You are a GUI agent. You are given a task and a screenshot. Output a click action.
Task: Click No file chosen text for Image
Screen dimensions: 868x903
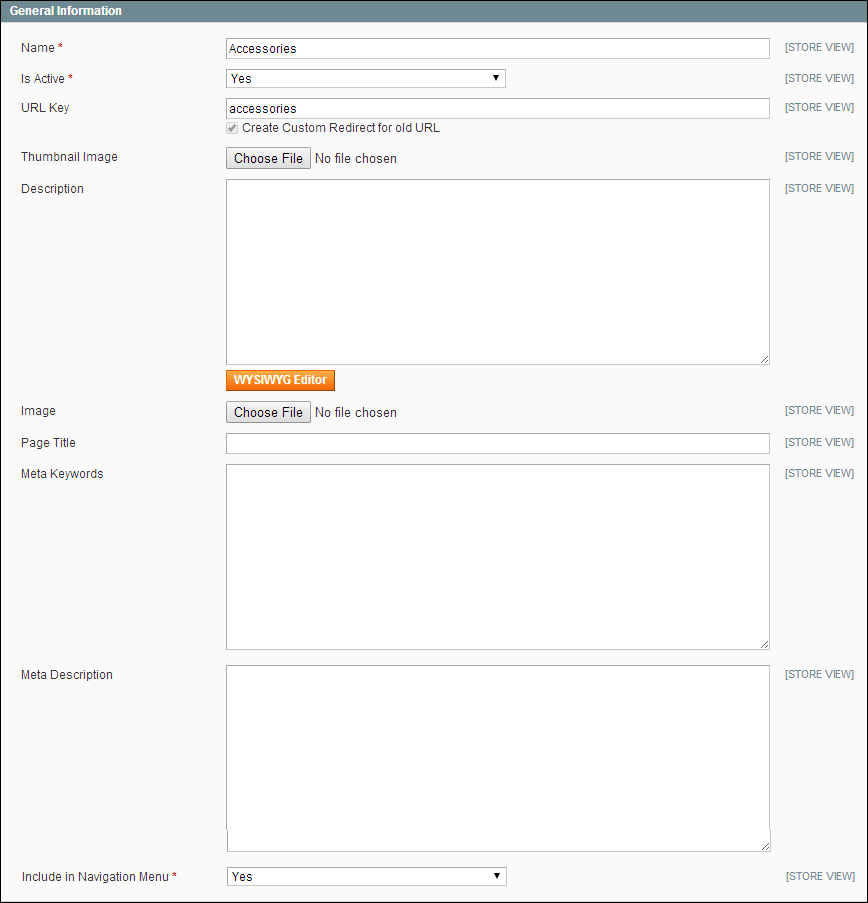point(356,412)
